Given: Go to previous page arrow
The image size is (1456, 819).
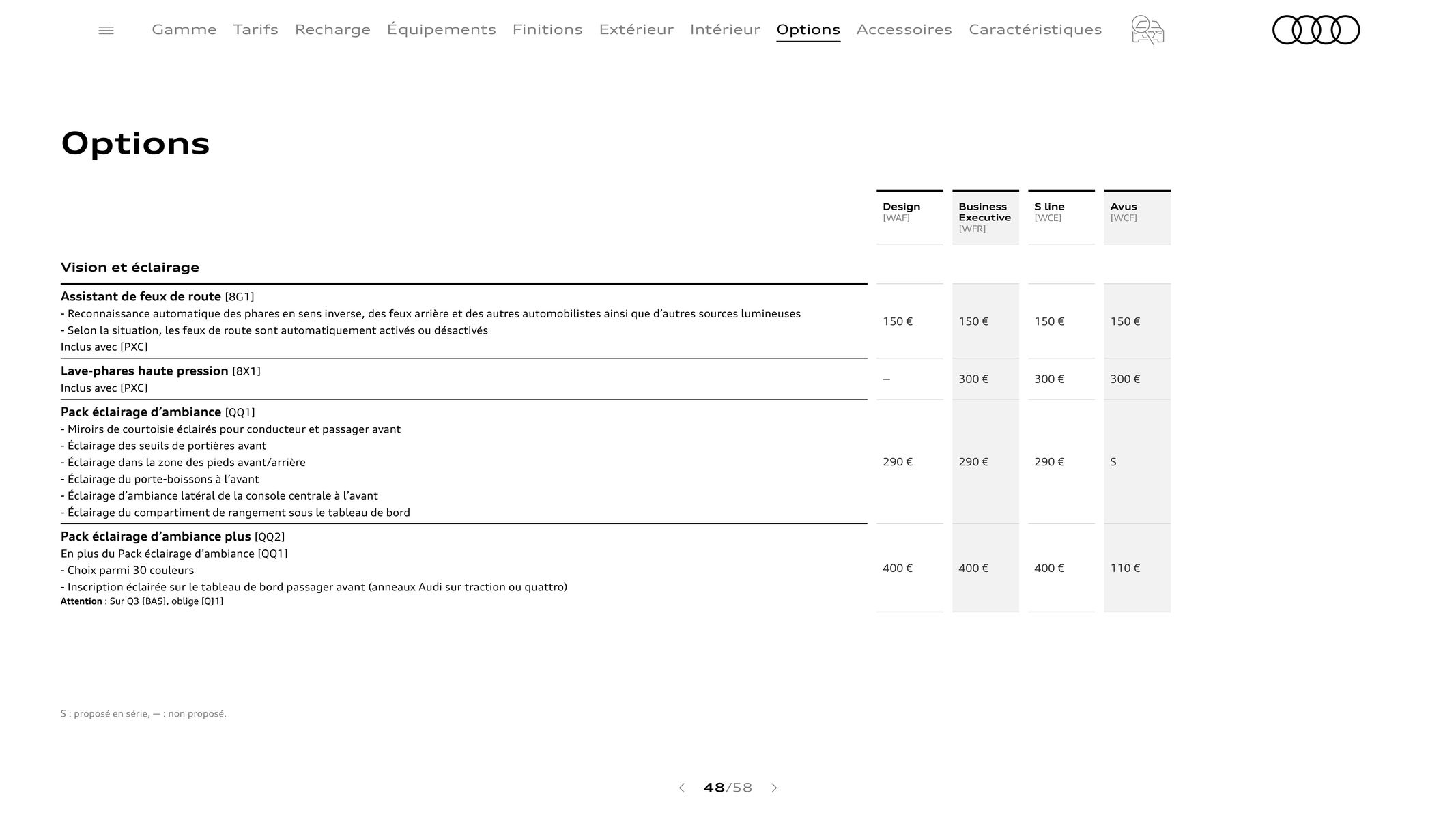Looking at the screenshot, I should (x=681, y=788).
